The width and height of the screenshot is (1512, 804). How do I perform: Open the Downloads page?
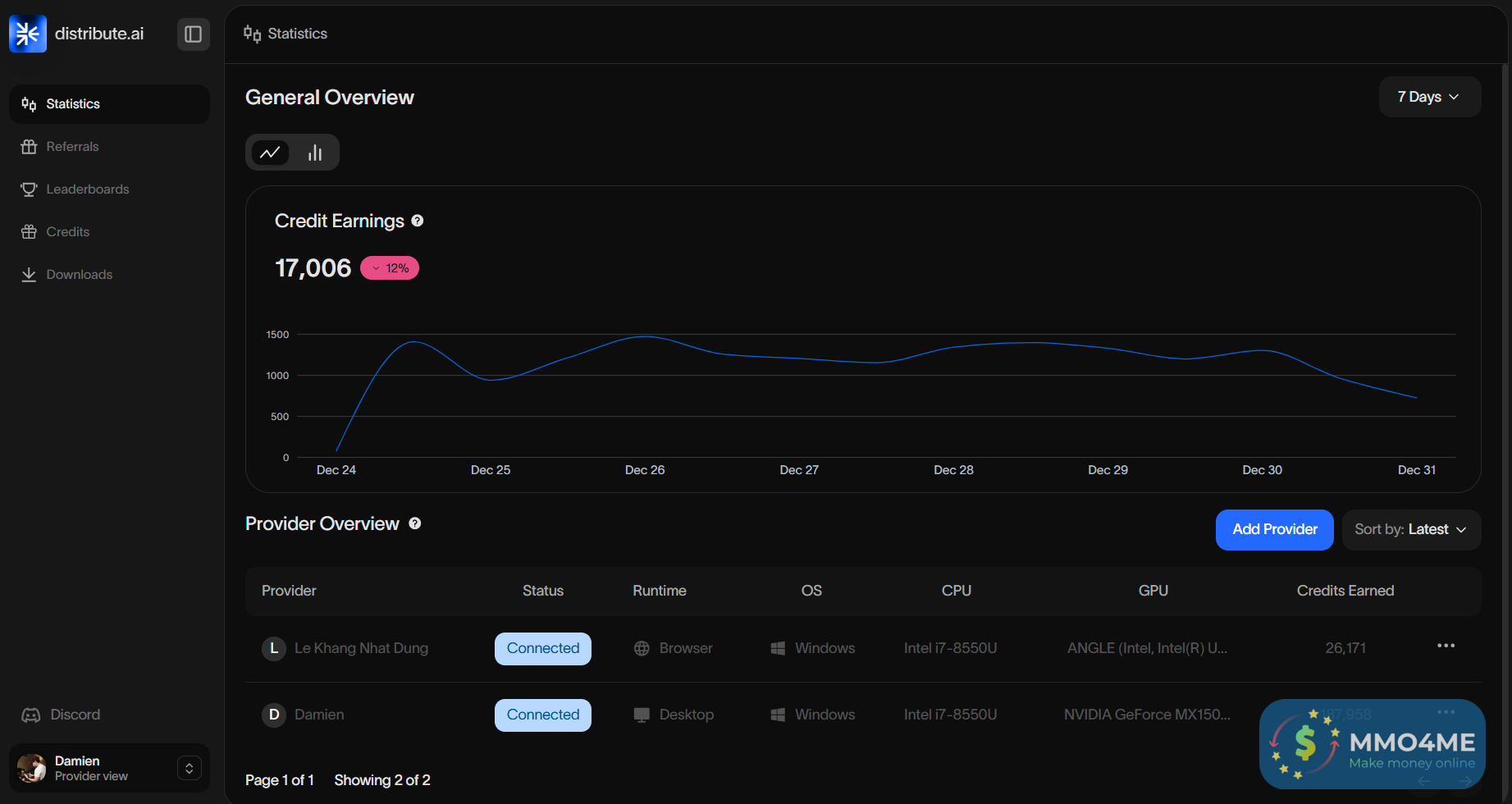(109, 275)
